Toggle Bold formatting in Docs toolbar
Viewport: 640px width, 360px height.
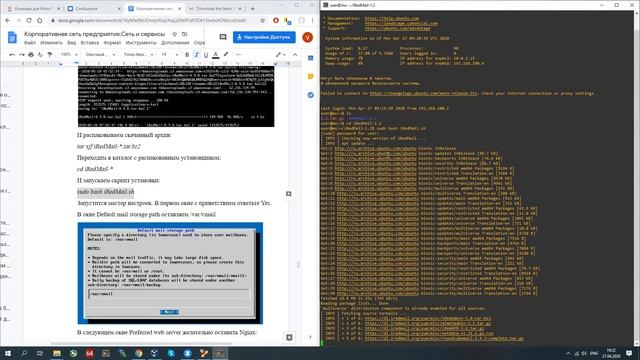pyautogui.click(x=187, y=55)
